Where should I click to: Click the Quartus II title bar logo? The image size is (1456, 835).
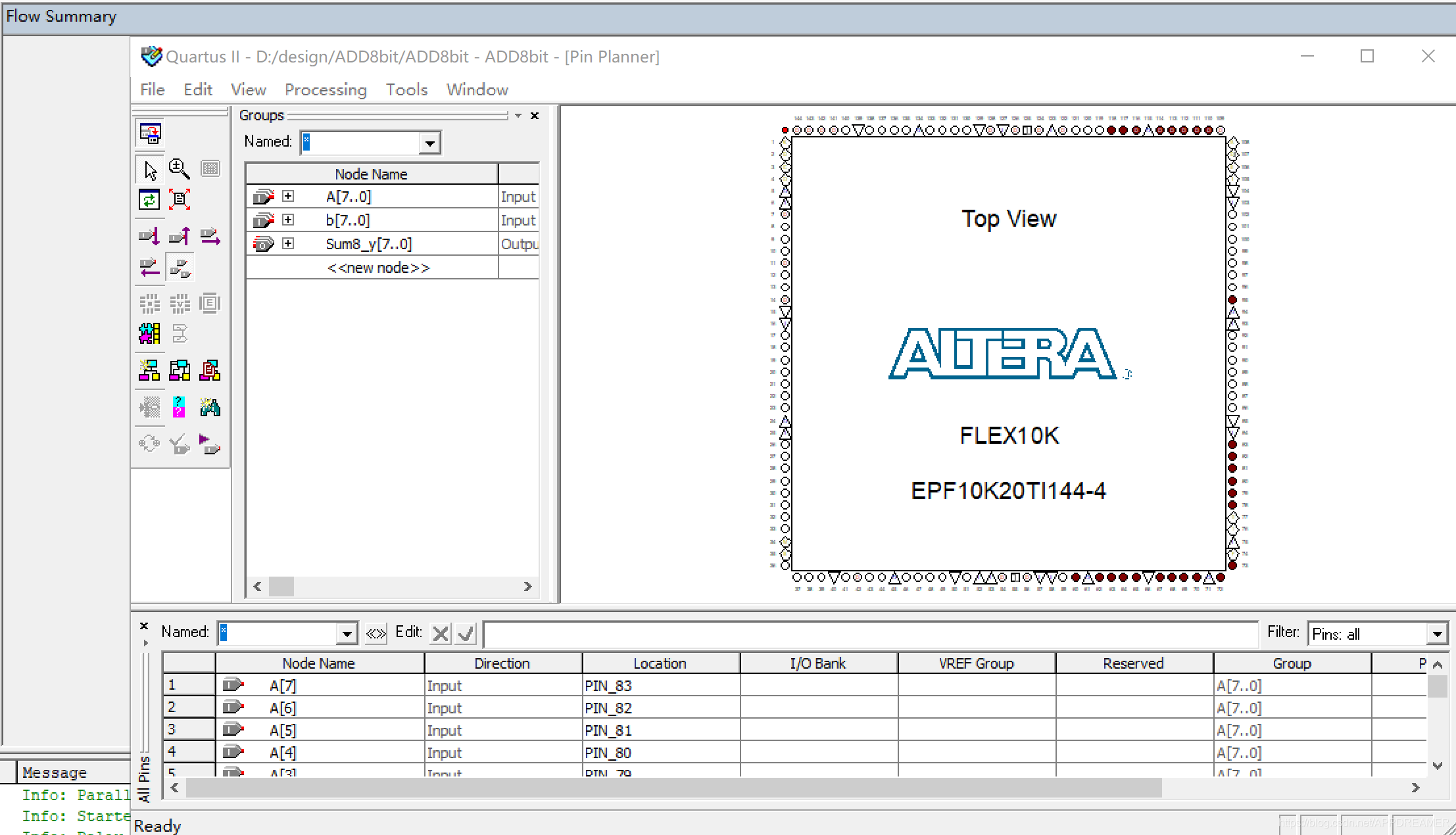(151, 57)
